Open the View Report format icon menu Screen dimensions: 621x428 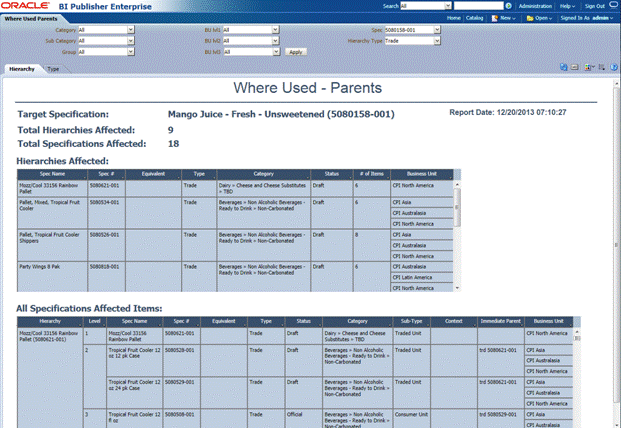point(589,67)
